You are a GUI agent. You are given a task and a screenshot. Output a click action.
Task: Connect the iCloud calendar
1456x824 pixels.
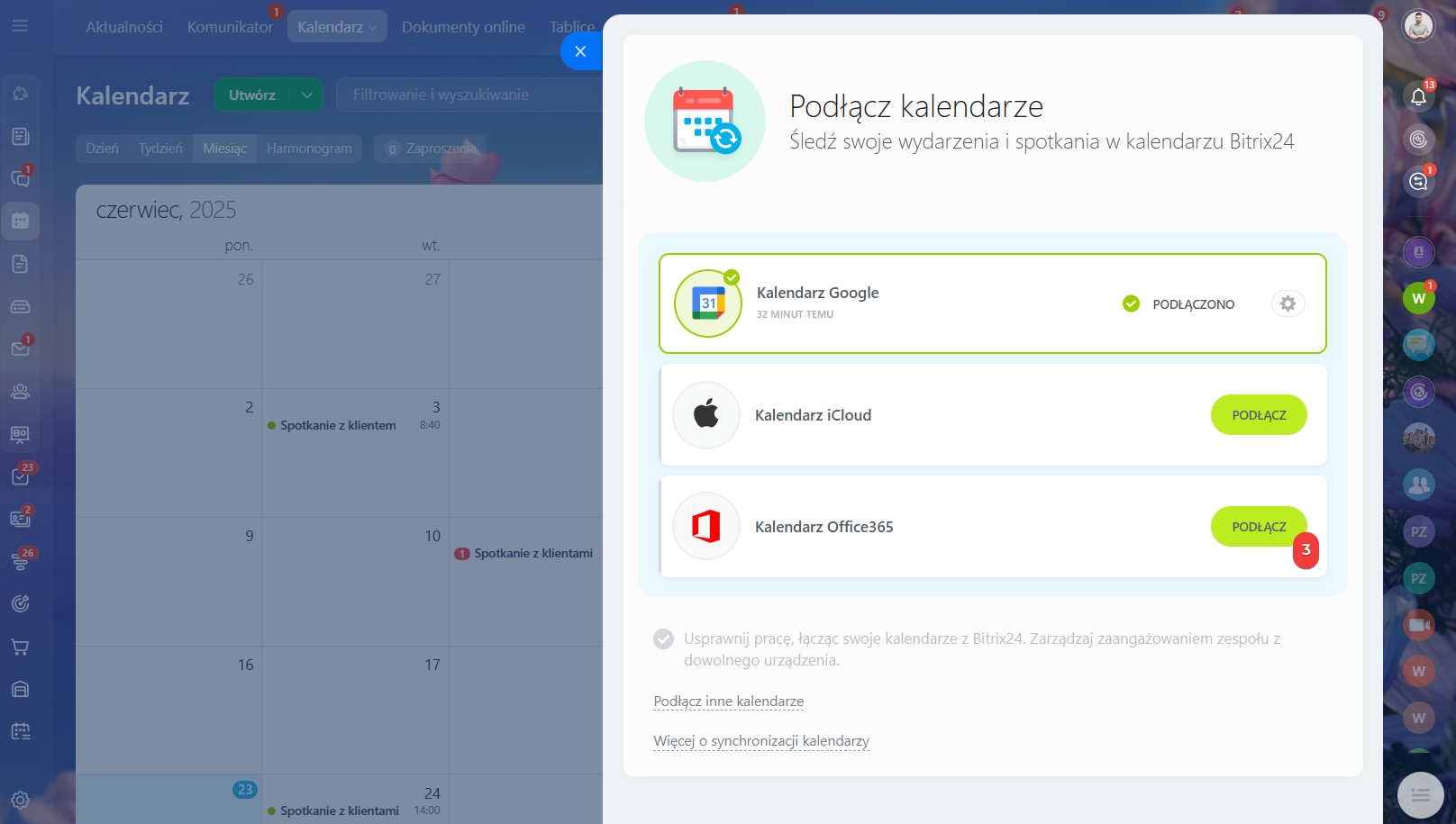[1259, 415]
